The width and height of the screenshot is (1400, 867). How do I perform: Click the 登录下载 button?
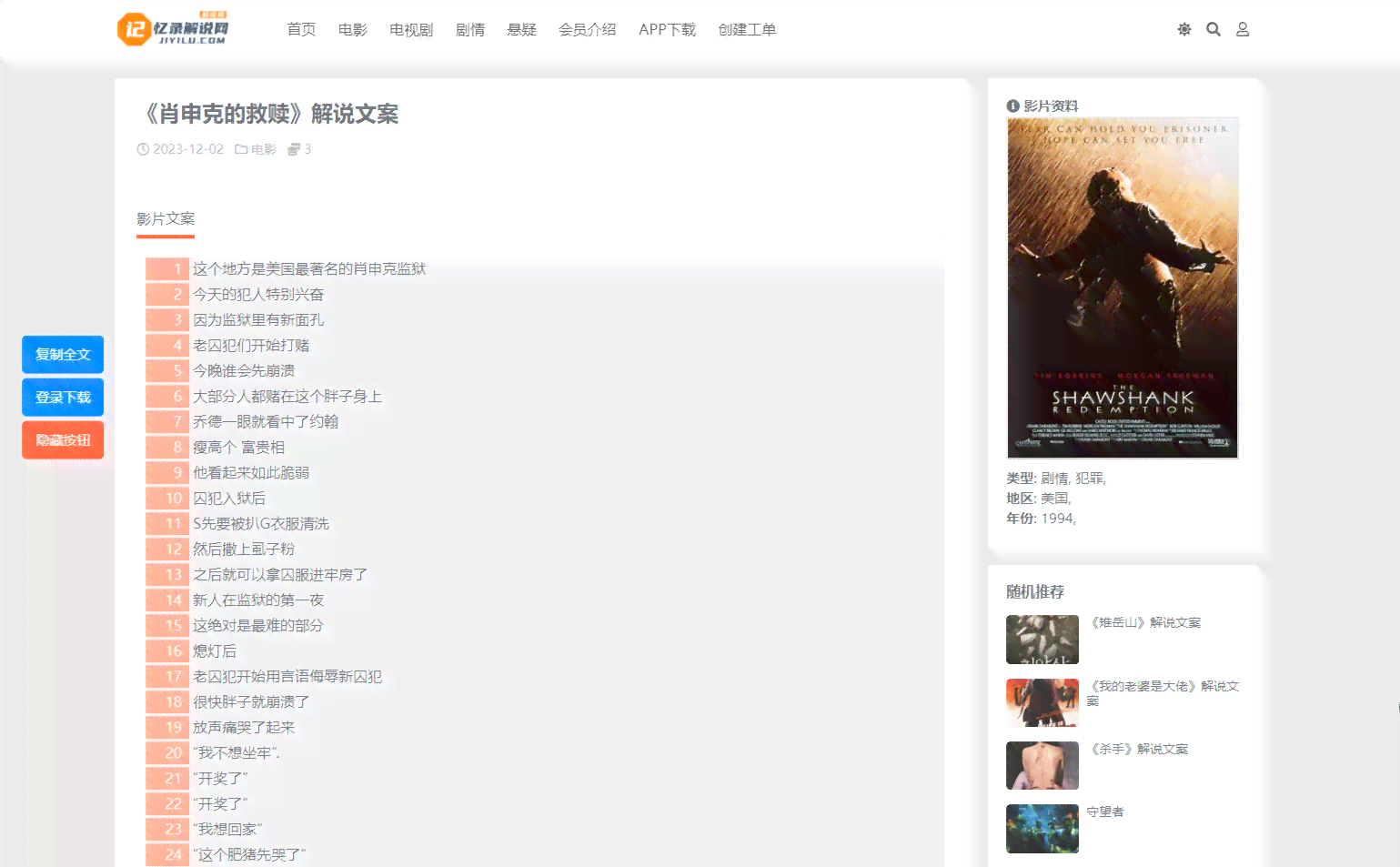[63, 398]
